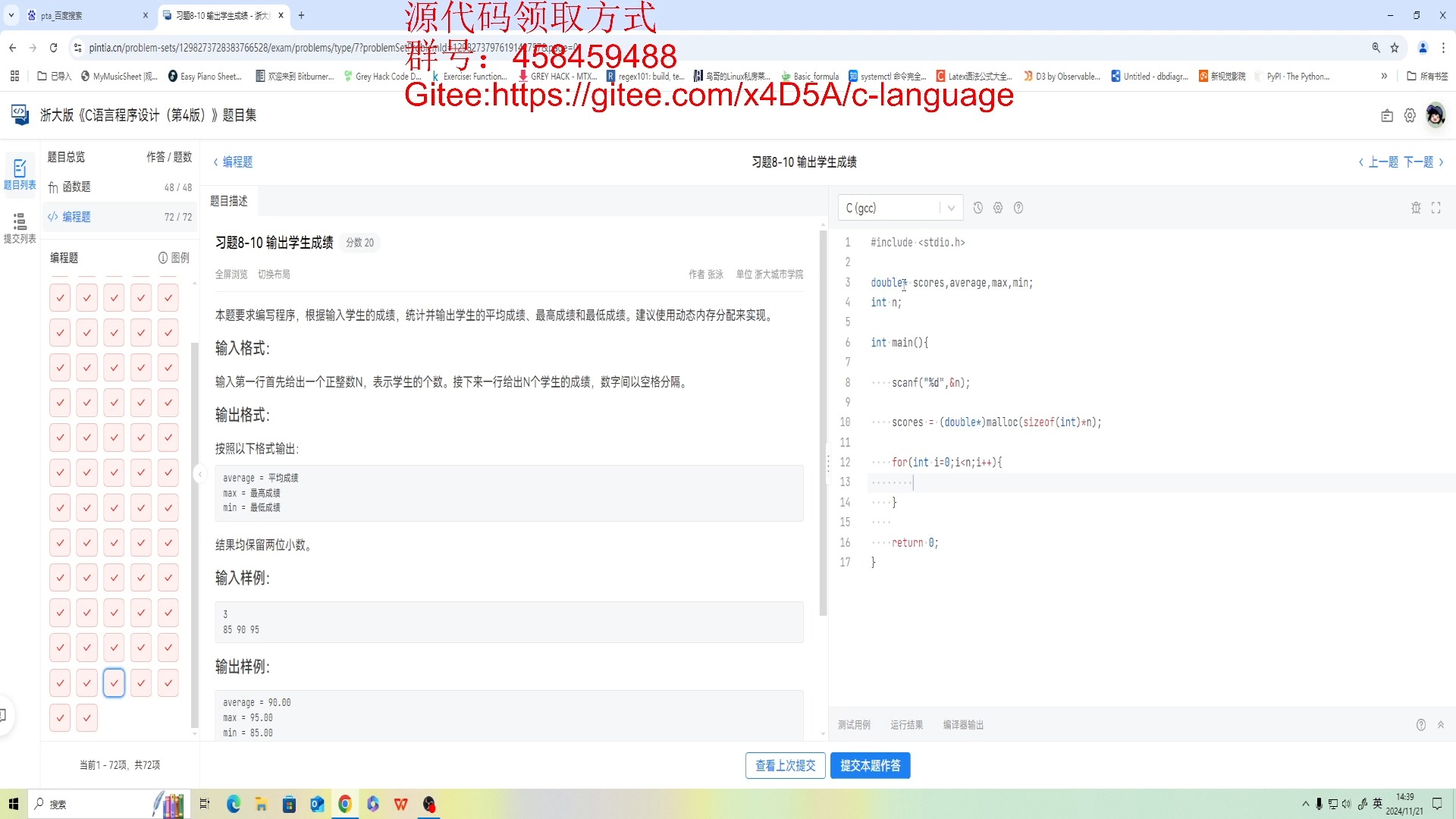1456x819 pixels.
Task: Expand hidden bookmarks with the double chevron
Action: [x=1384, y=76]
